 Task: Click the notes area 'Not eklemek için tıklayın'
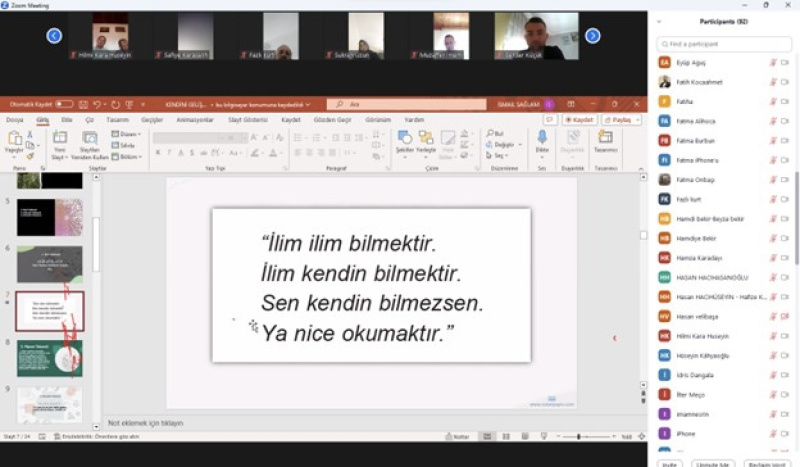(x=145, y=423)
